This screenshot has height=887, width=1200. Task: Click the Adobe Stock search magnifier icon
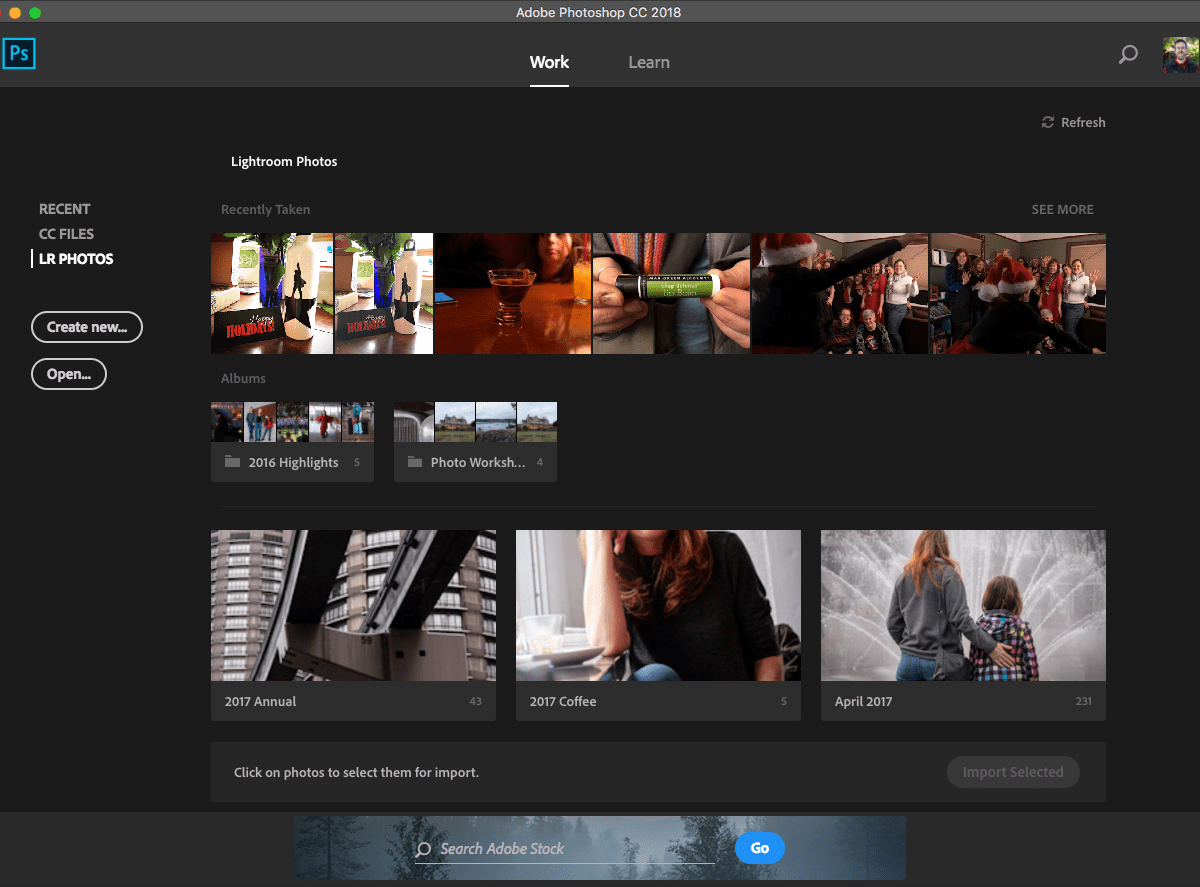(x=424, y=849)
